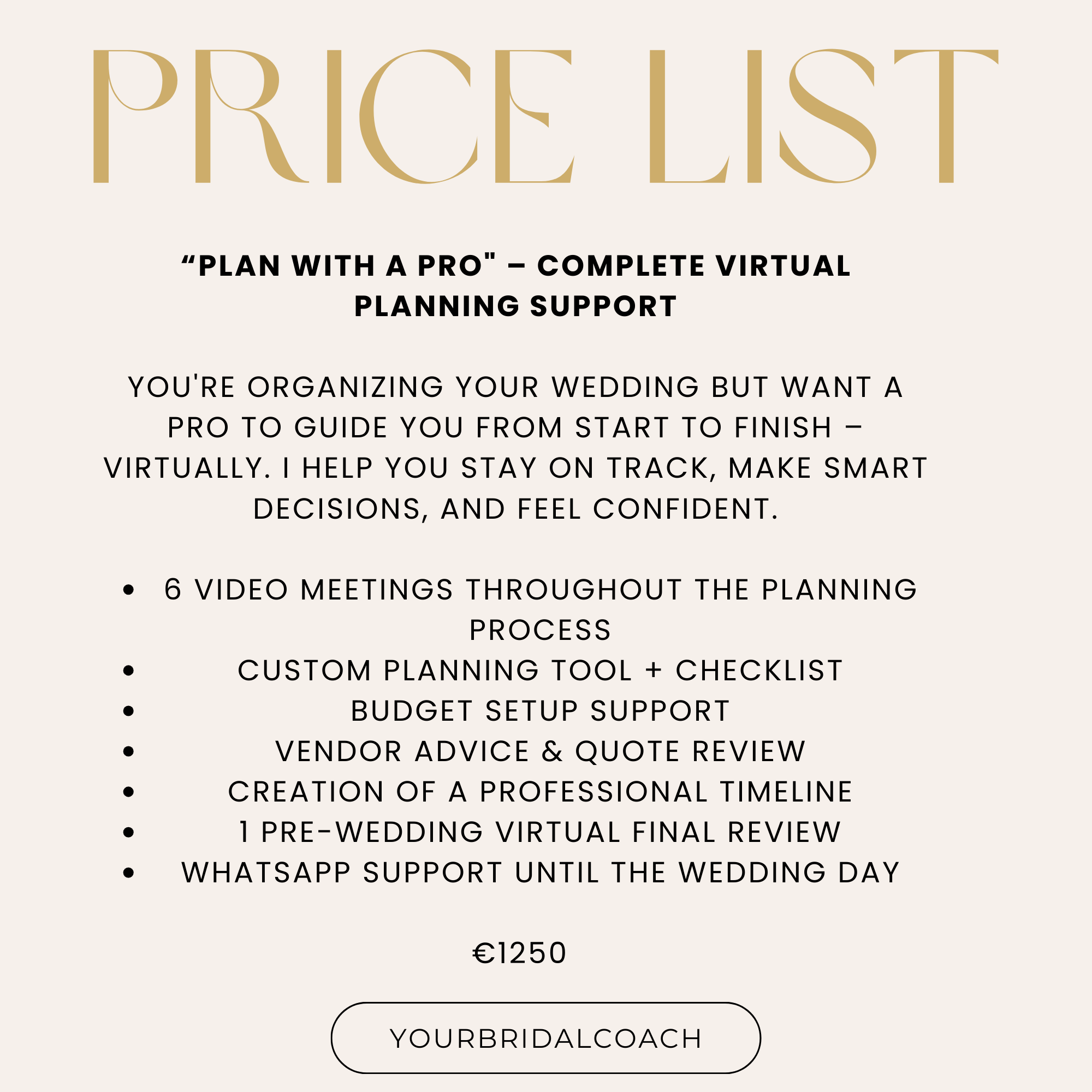
Task: Click the bullet beside "Custom planning tool"
Action: (x=129, y=671)
